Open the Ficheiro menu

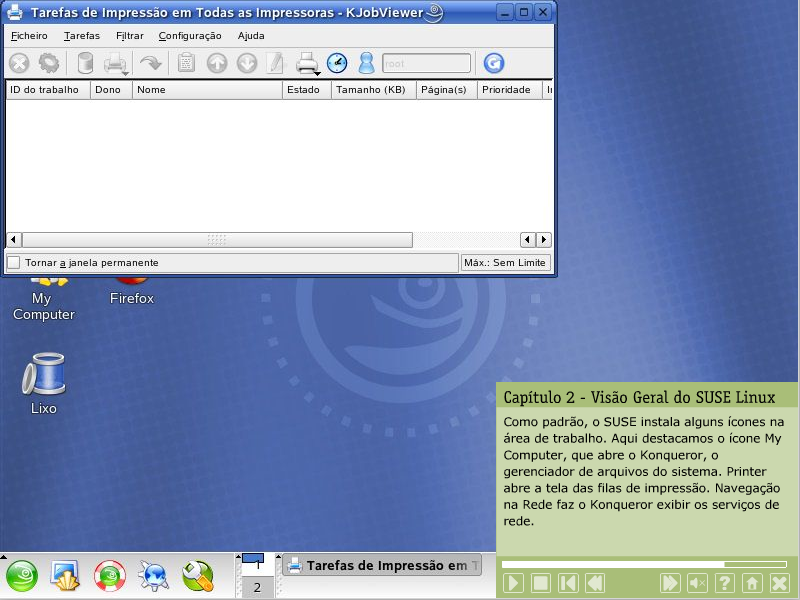click(29, 35)
